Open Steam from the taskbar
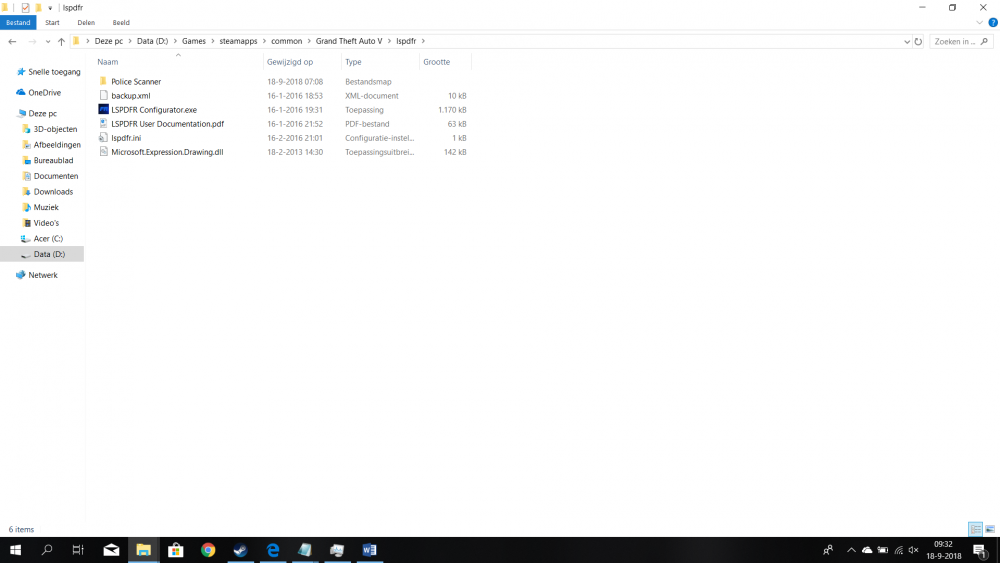The height and width of the screenshot is (563, 1000). pos(240,550)
